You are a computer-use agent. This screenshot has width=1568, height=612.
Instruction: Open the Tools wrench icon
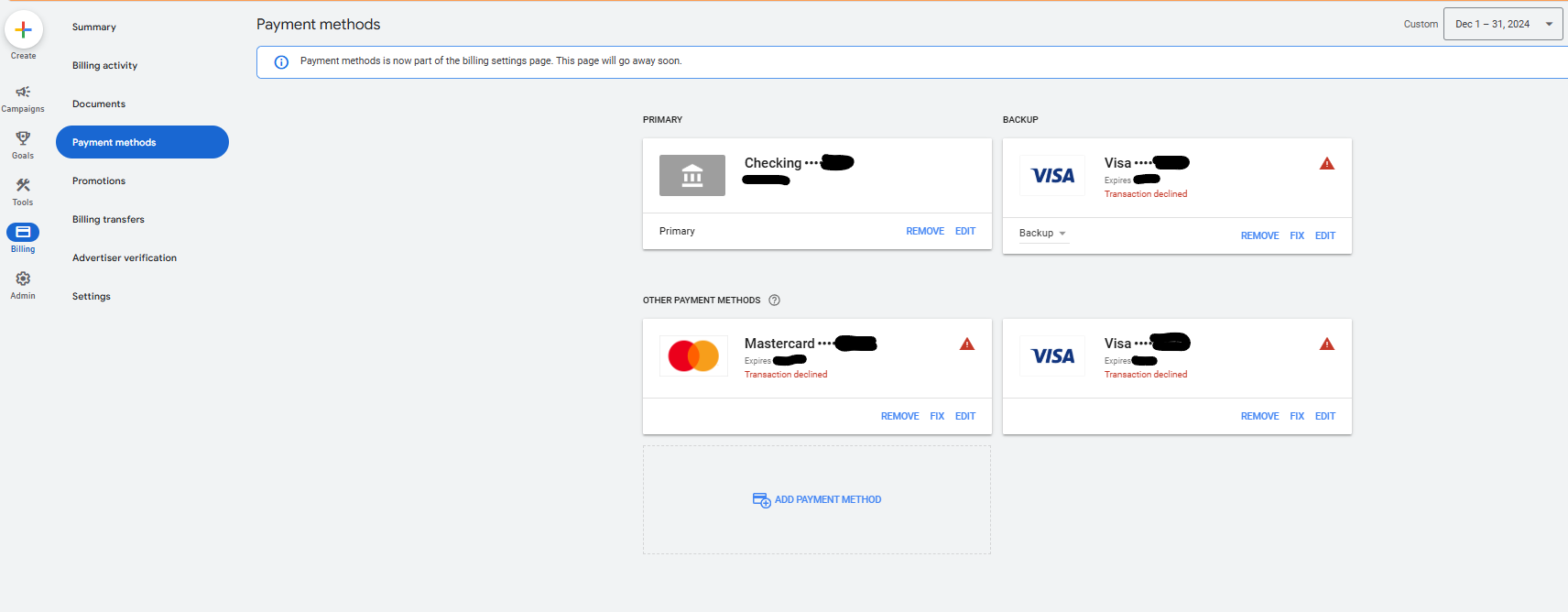(x=23, y=185)
